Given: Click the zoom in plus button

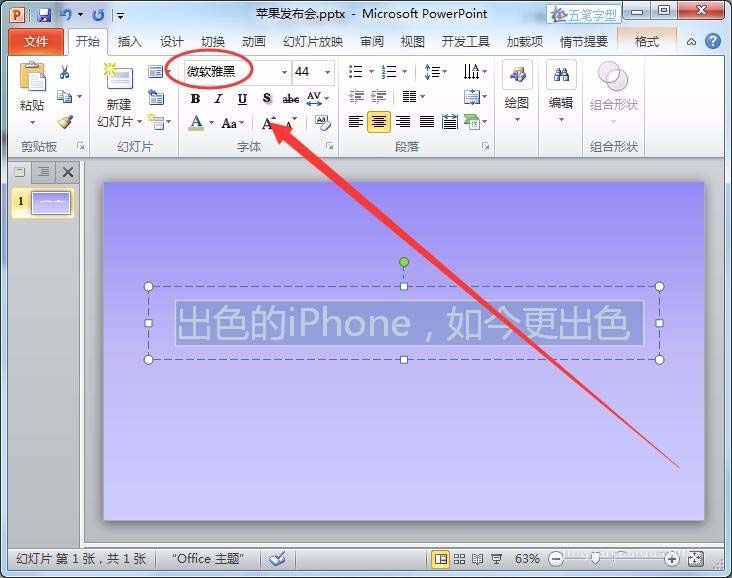Looking at the screenshot, I should (x=671, y=559).
